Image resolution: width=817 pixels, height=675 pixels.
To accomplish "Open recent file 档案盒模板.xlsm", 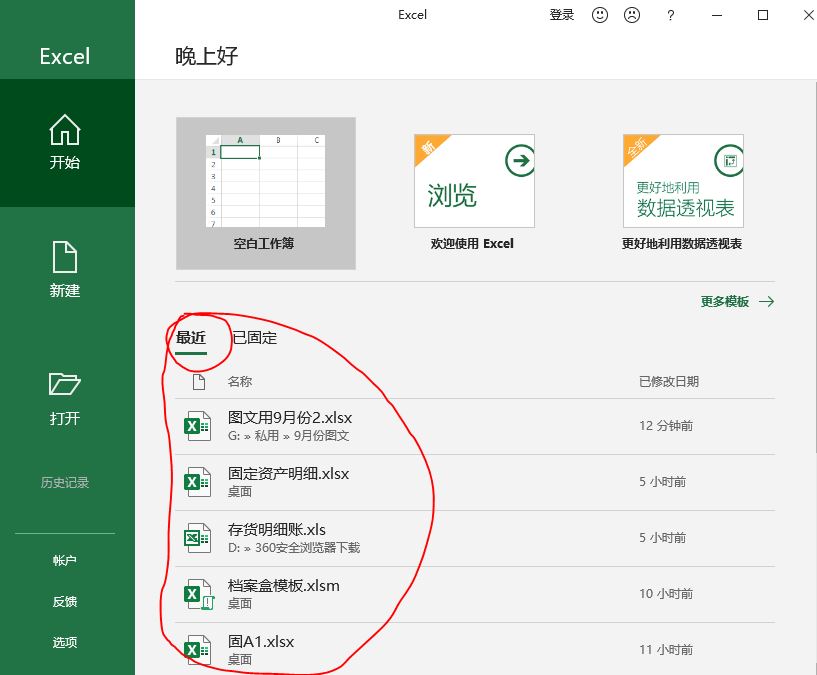I will pyautogui.click(x=475, y=594).
